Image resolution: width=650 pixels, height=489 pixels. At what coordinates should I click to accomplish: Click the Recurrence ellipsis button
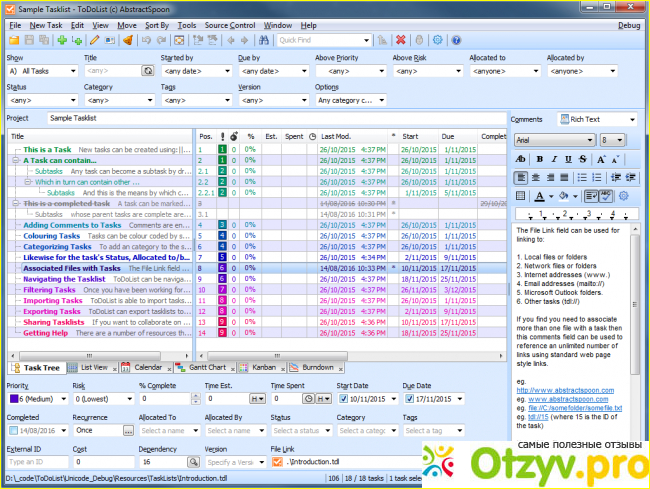tap(128, 430)
